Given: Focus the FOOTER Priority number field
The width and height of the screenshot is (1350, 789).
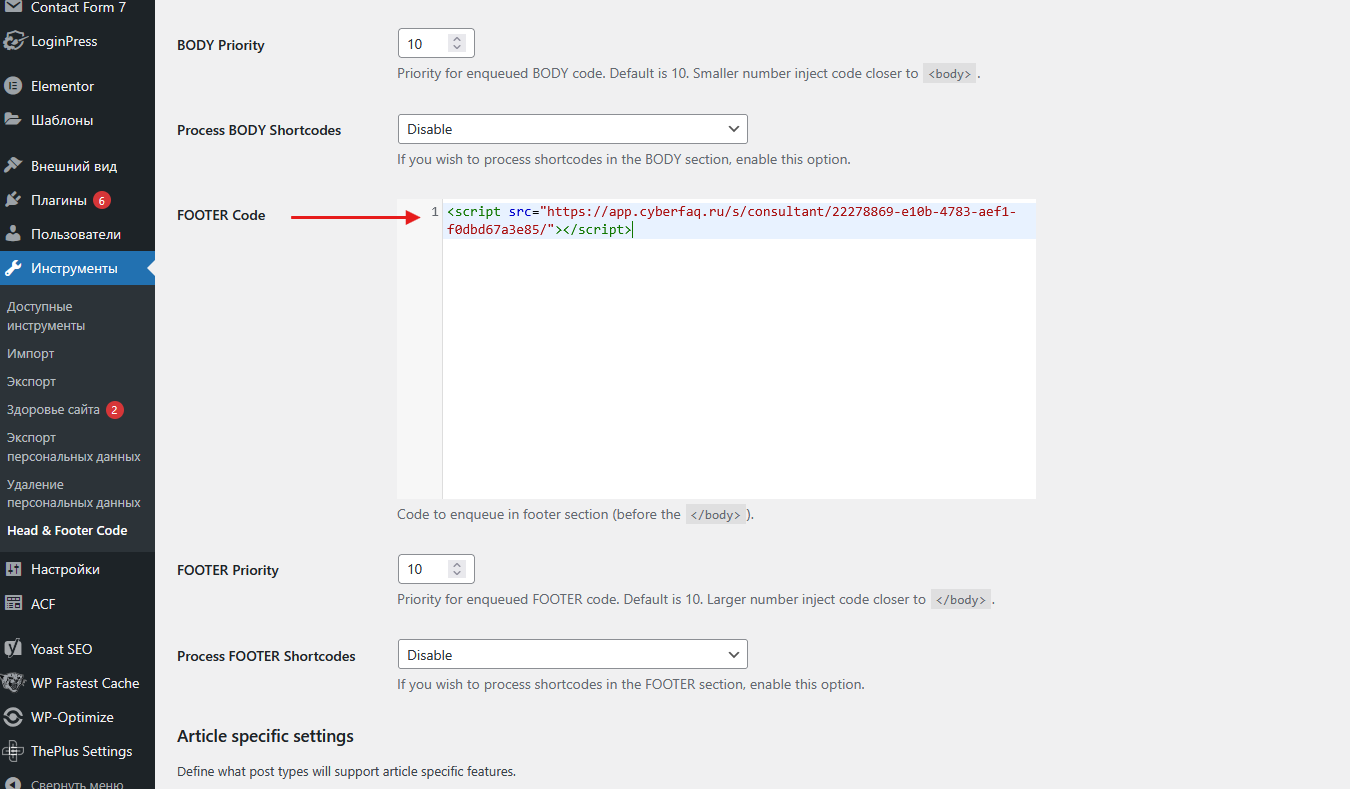Looking at the screenshot, I should click(436, 569).
